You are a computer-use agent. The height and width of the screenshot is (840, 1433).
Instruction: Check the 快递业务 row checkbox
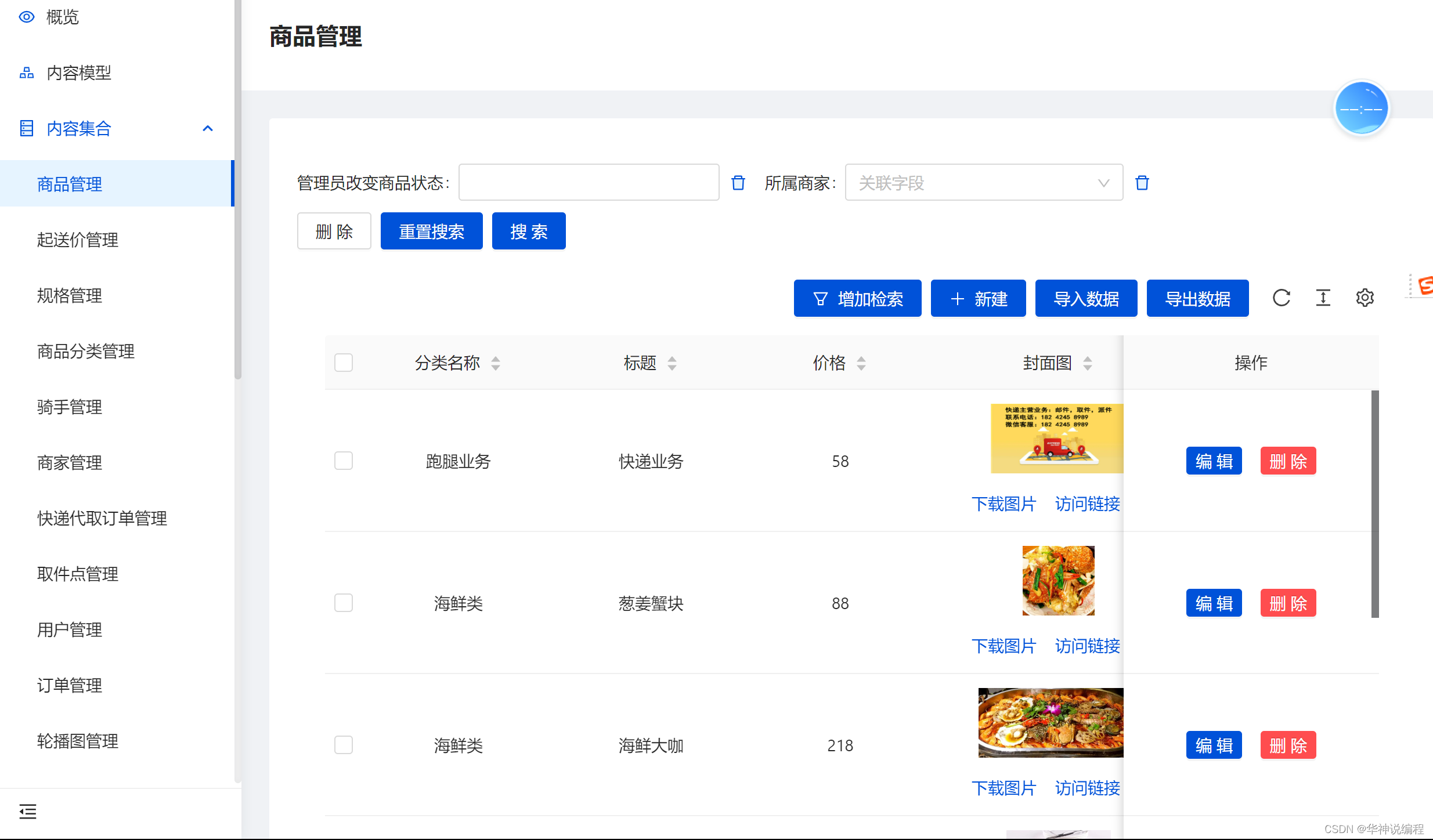(344, 461)
